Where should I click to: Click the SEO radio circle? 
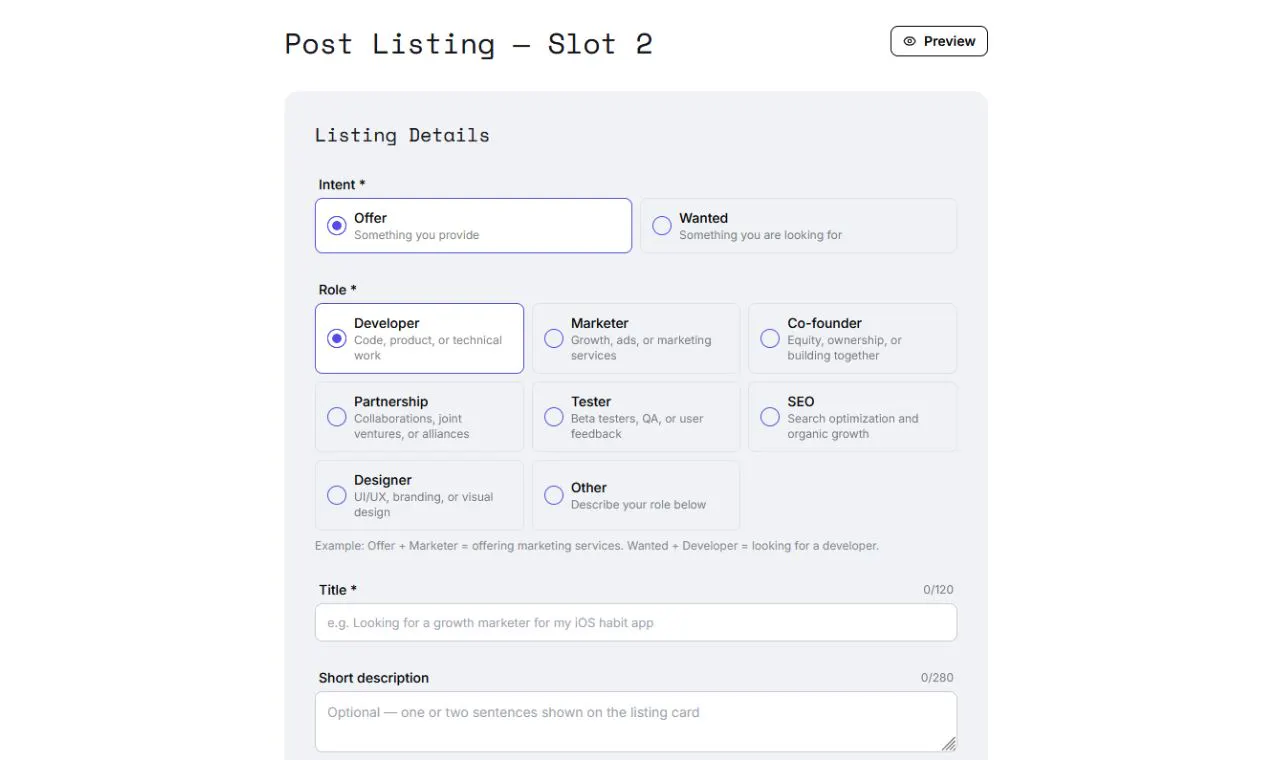click(769, 417)
